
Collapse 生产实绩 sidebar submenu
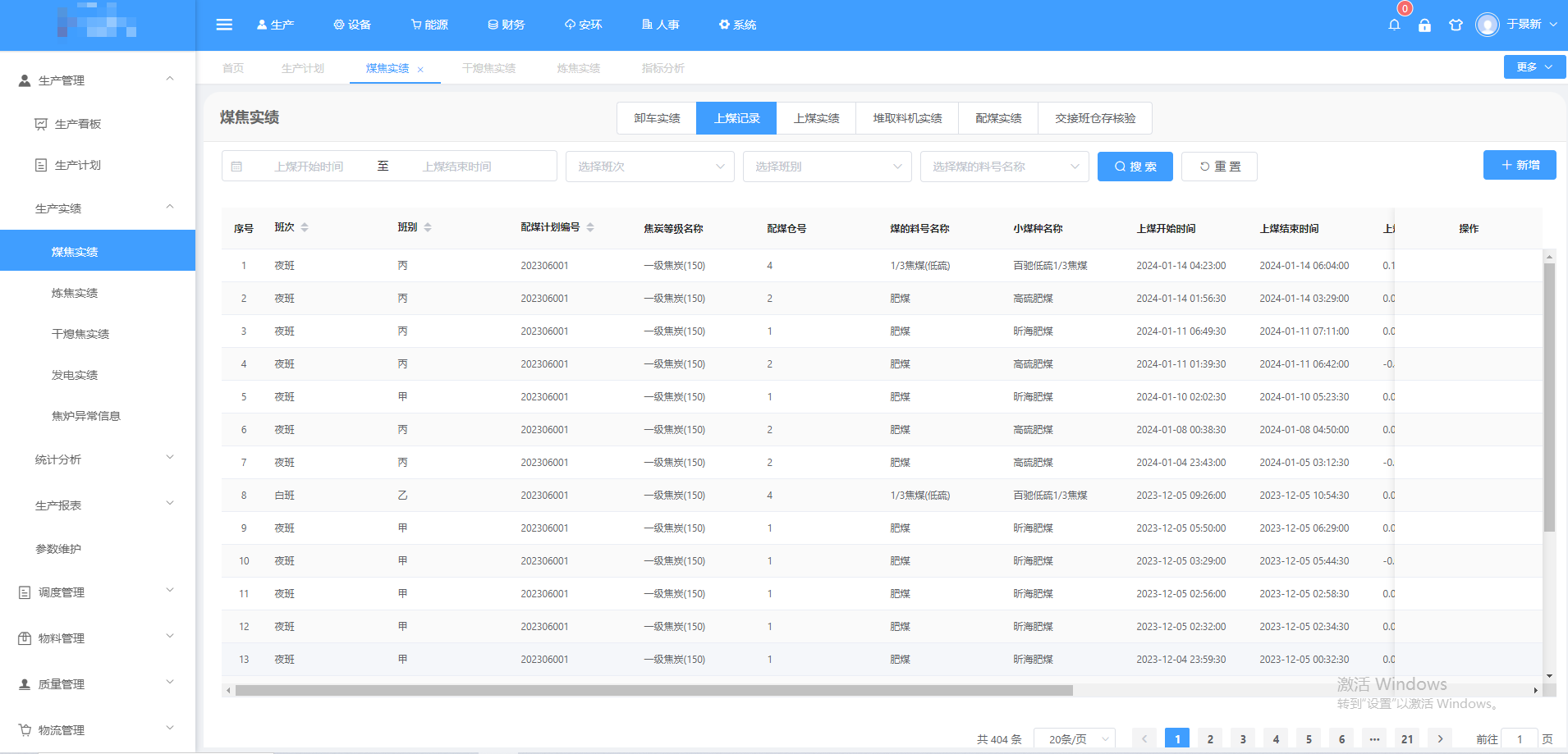point(98,208)
